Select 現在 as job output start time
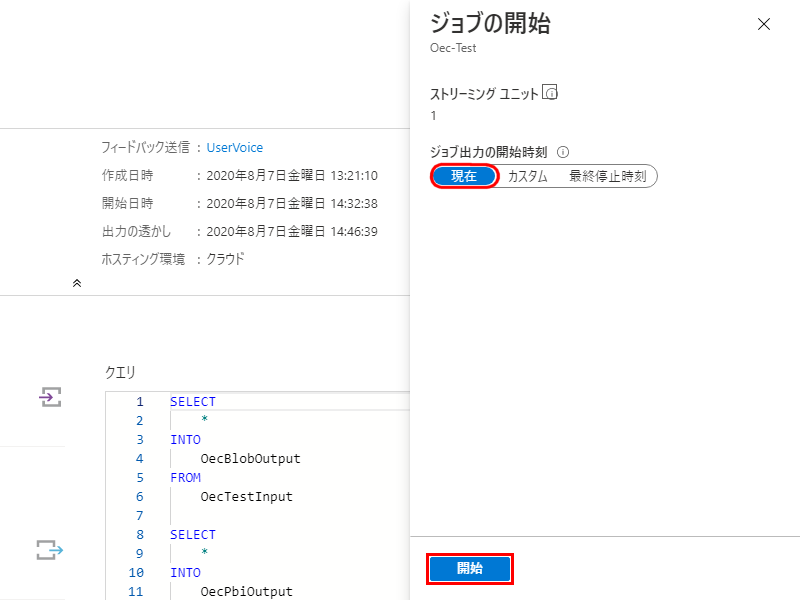 click(464, 176)
